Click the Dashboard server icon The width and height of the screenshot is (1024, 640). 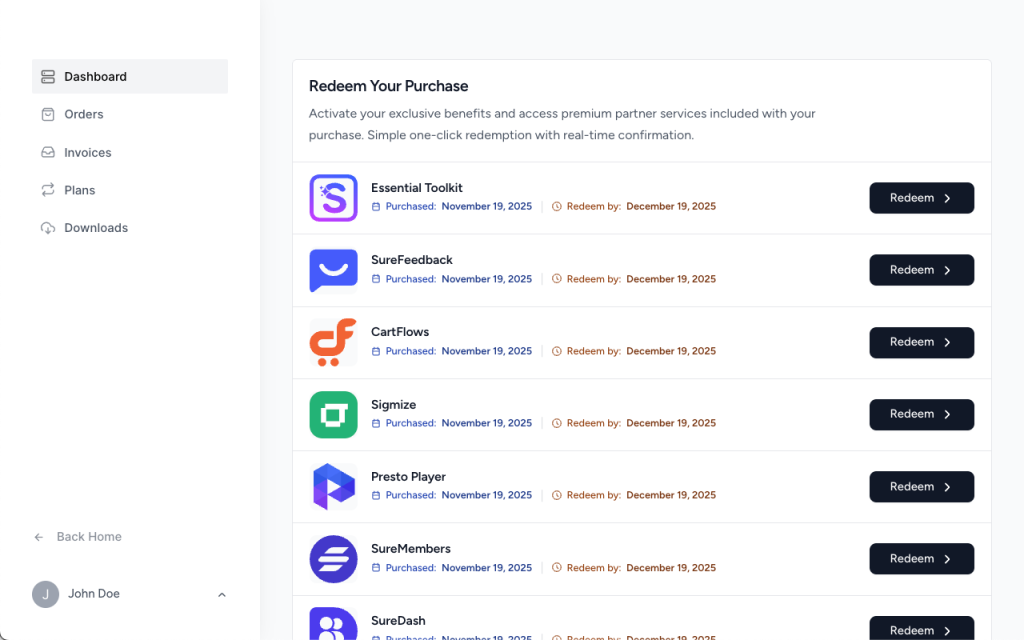(48, 76)
